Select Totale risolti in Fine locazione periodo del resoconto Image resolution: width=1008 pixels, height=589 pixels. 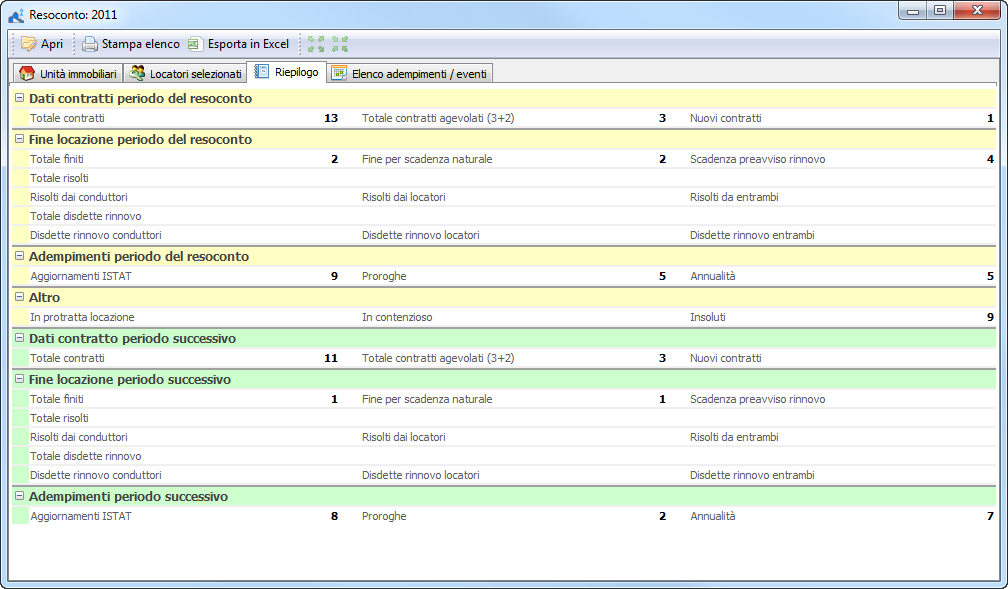(x=59, y=178)
